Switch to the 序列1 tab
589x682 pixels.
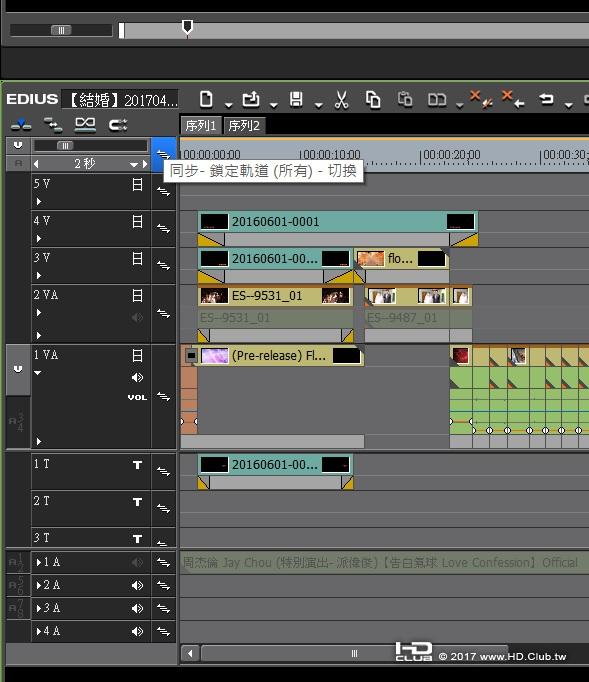(x=201, y=126)
